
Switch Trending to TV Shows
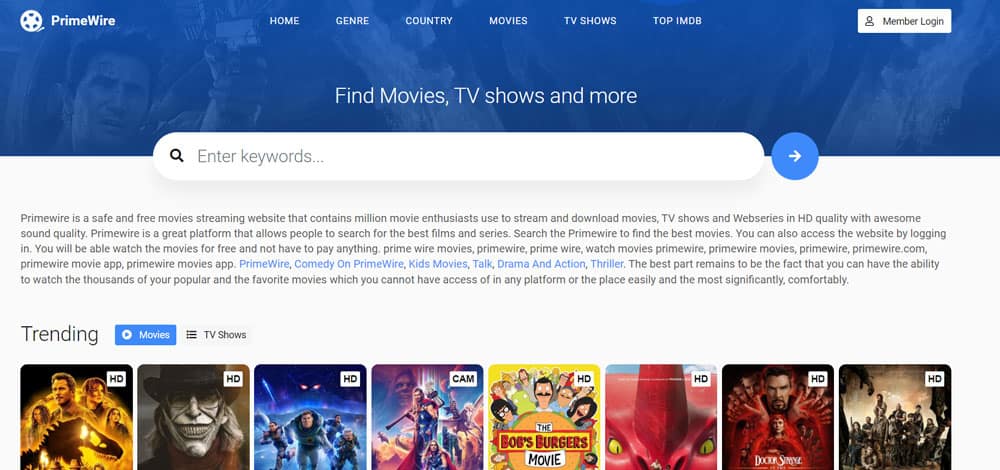(x=216, y=335)
